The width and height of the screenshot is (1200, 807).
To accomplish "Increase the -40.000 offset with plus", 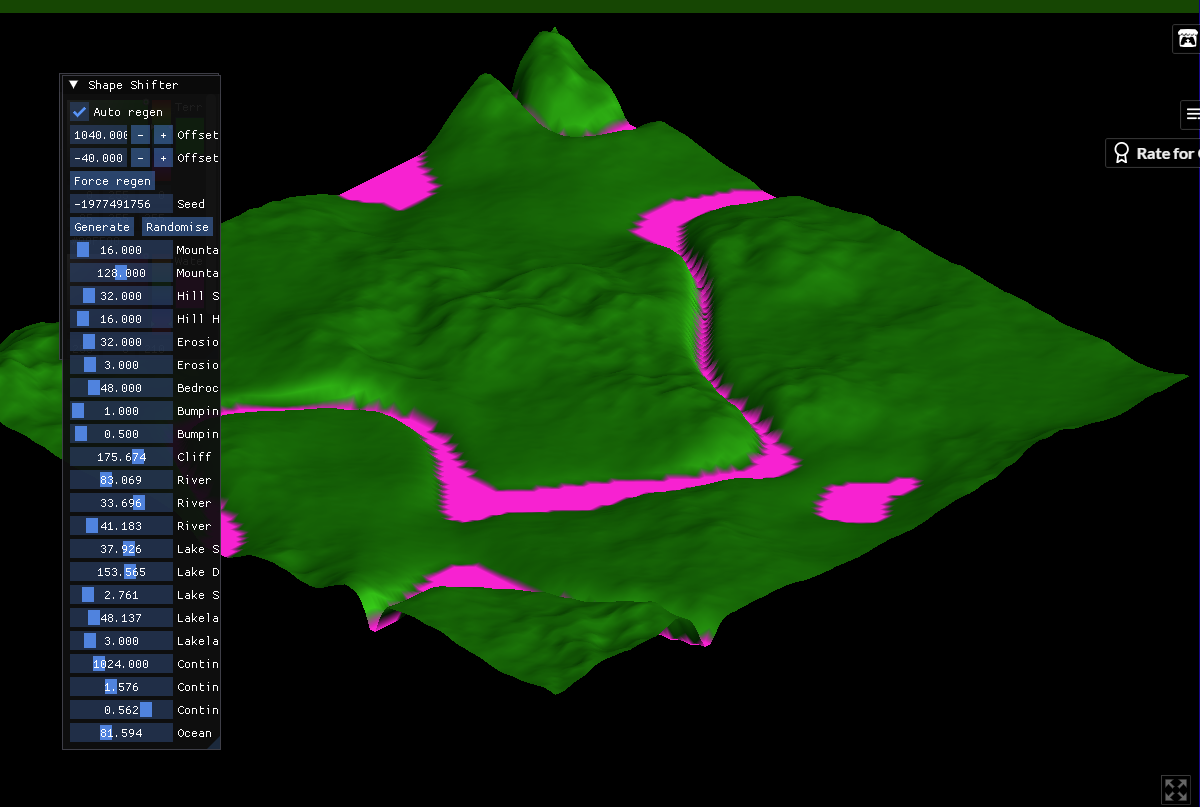I will coord(163,158).
